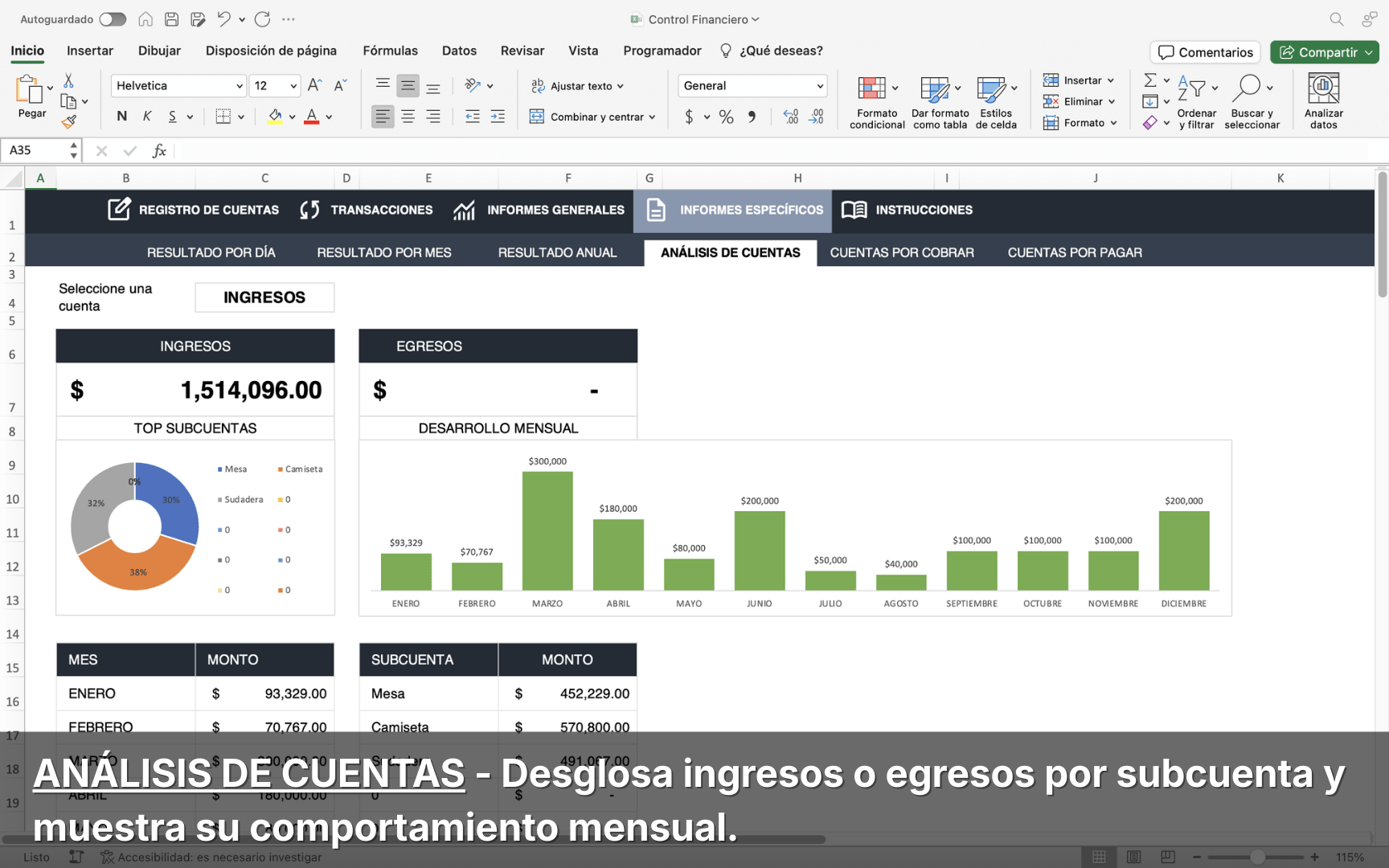Toggle italic formatting K button
Viewport: 1389px width, 868px height.
click(x=147, y=117)
